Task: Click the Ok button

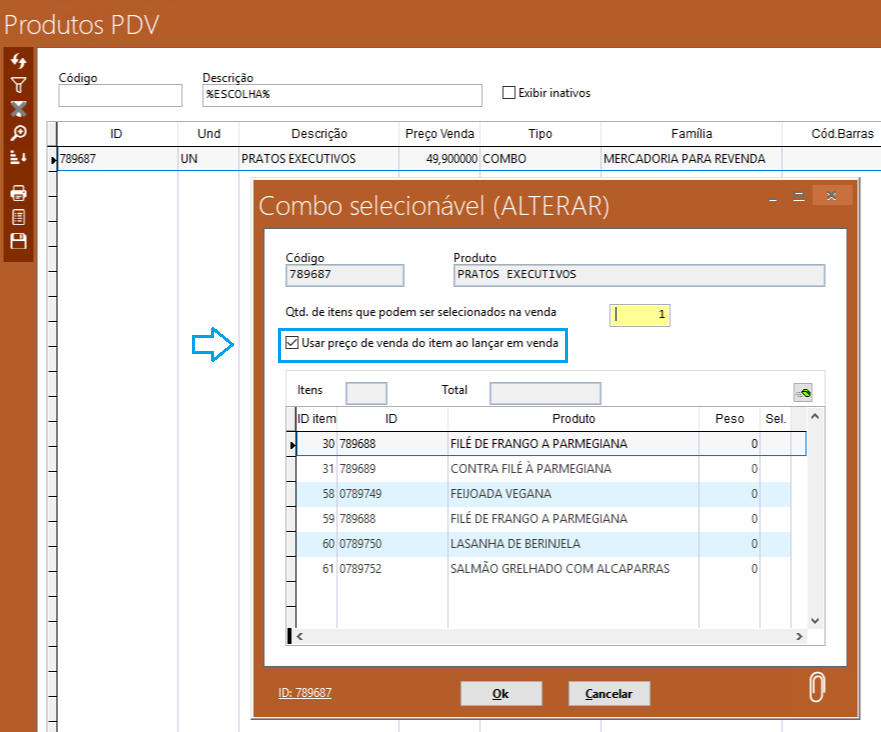Action: coord(501,693)
